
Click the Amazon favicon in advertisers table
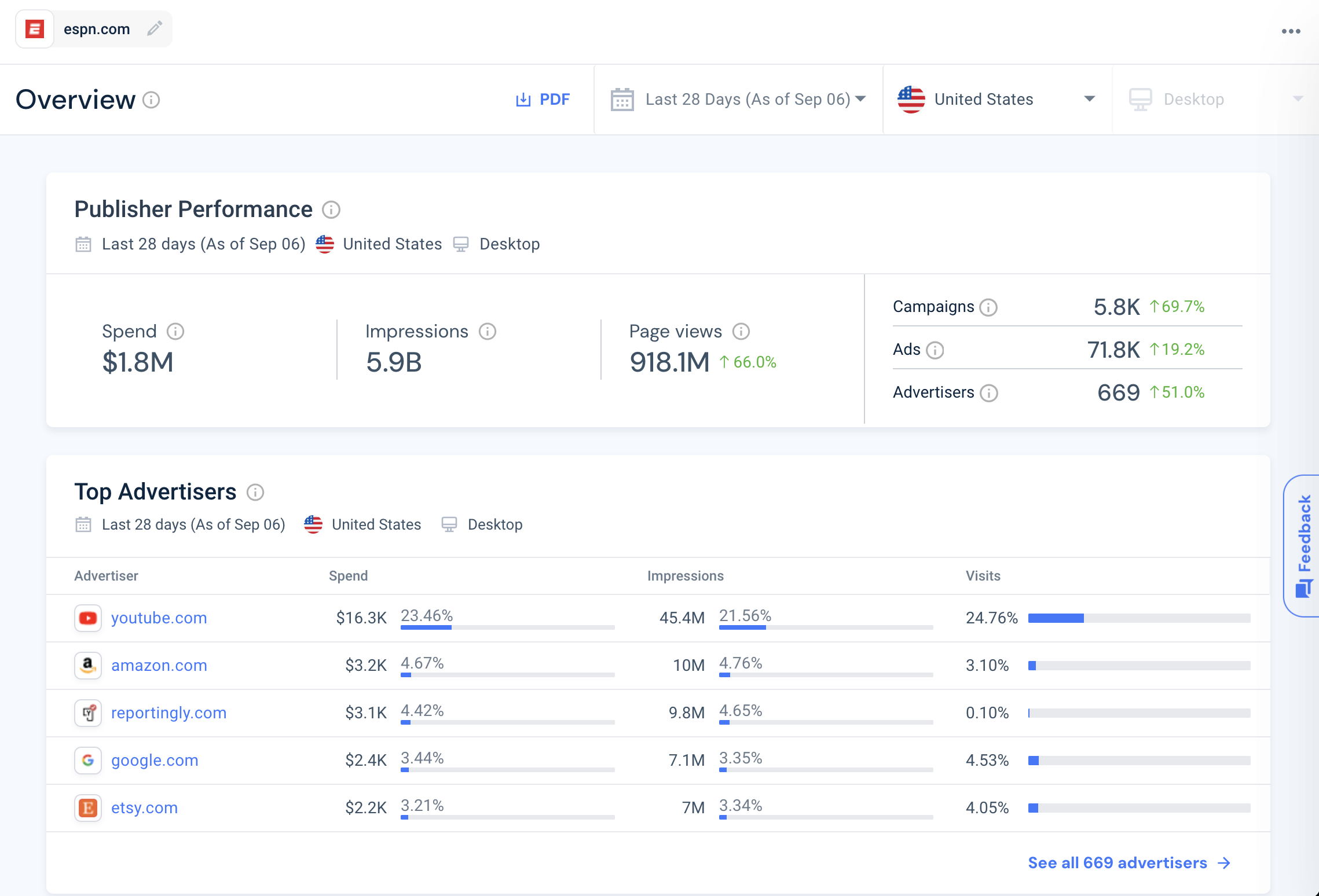[88, 666]
